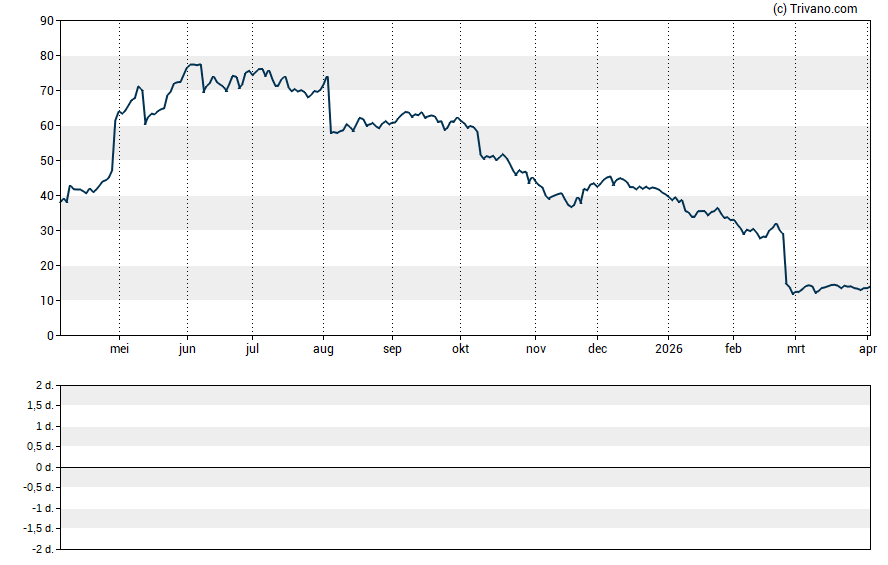Pick the 'sep' month axis label
Viewport: 888px width, 565px height.
click(392, 349)
